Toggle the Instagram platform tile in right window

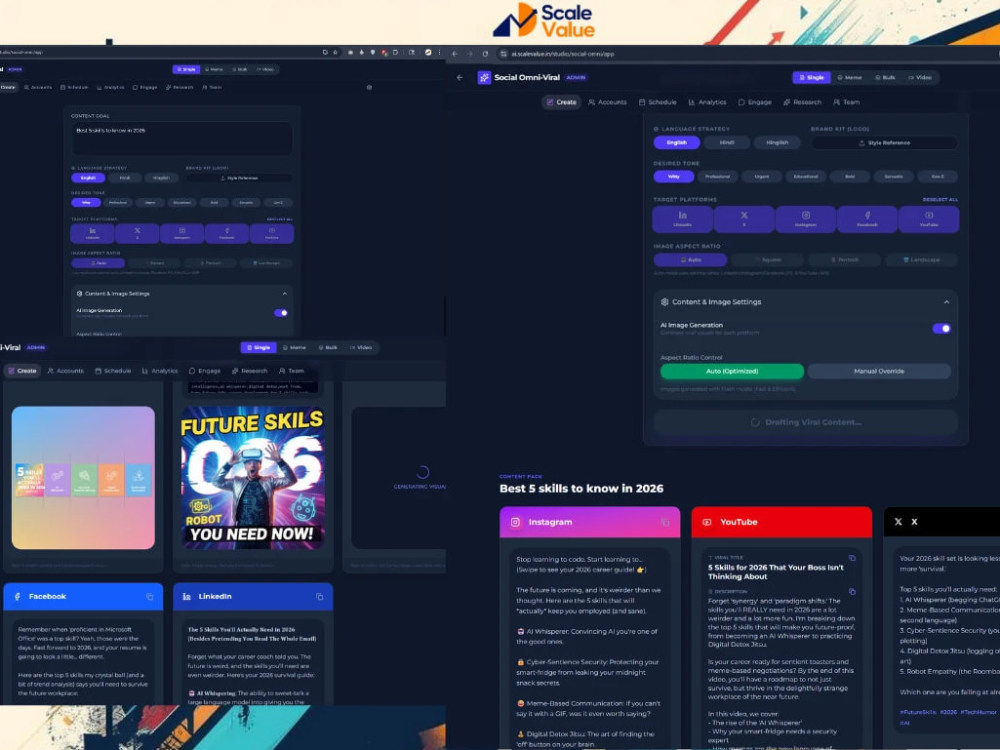805,219
